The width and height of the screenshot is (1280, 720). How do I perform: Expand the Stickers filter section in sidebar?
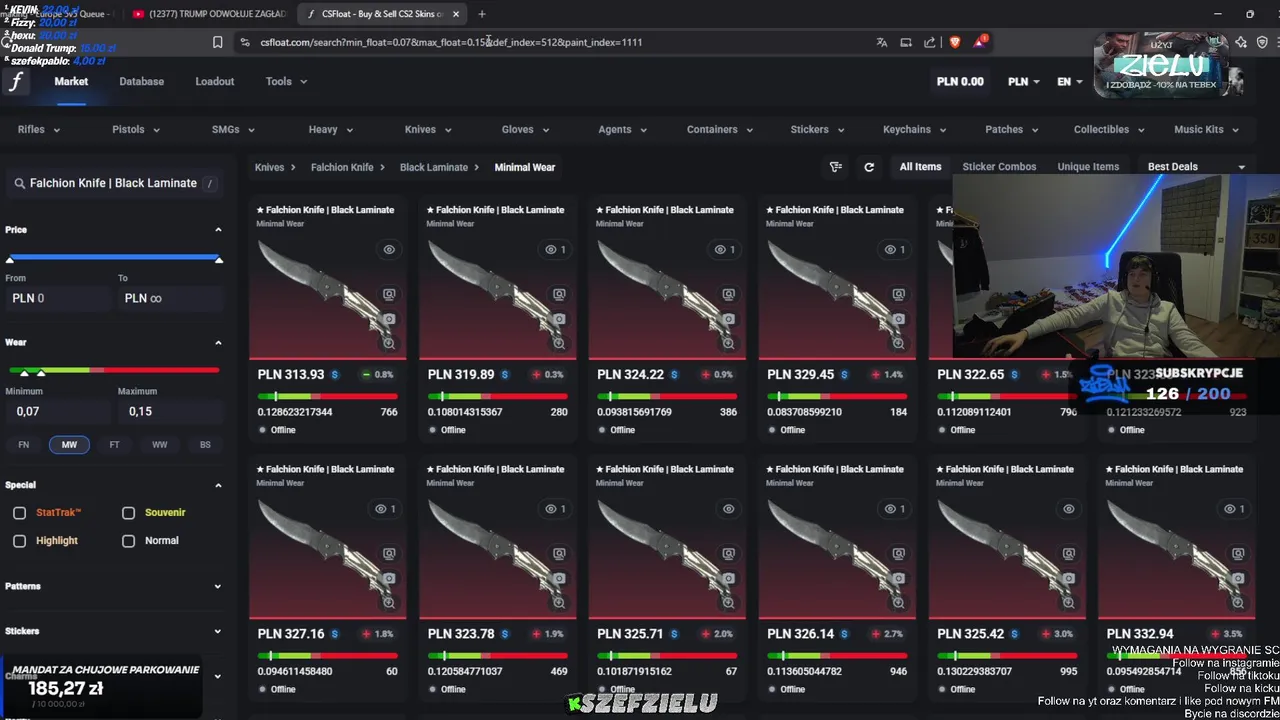[218, 632]
